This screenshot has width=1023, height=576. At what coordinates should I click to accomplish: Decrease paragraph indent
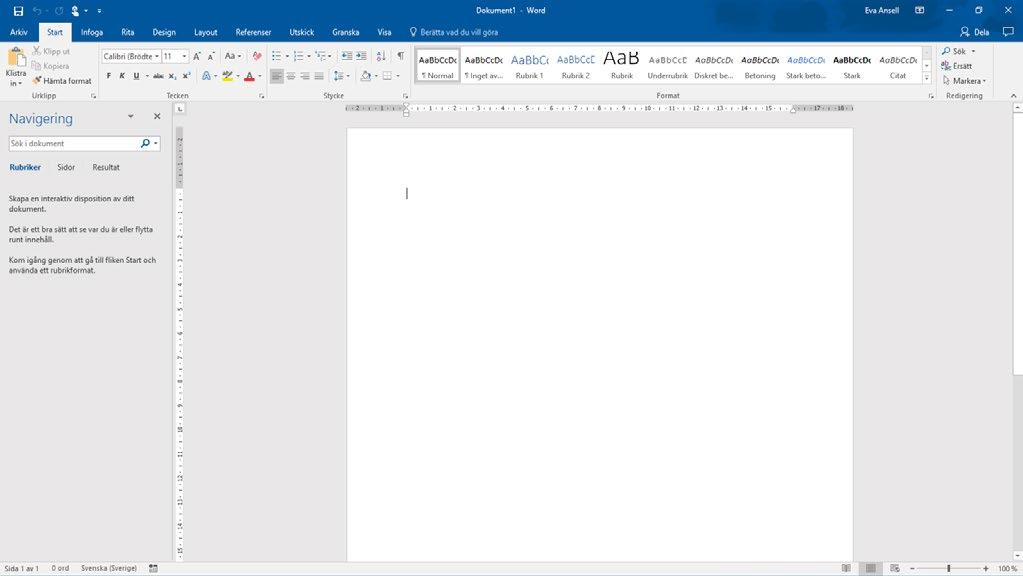pyautogui.click(x=346, y=56)
